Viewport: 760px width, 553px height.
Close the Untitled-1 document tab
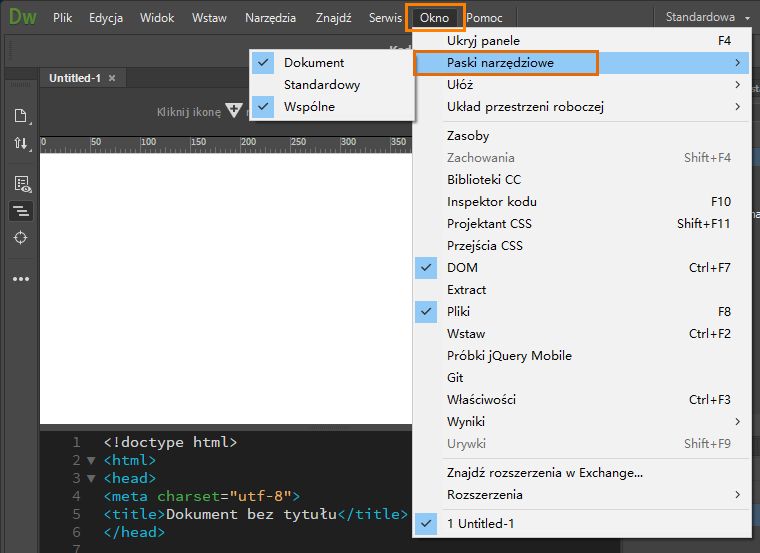coord(112,78)
